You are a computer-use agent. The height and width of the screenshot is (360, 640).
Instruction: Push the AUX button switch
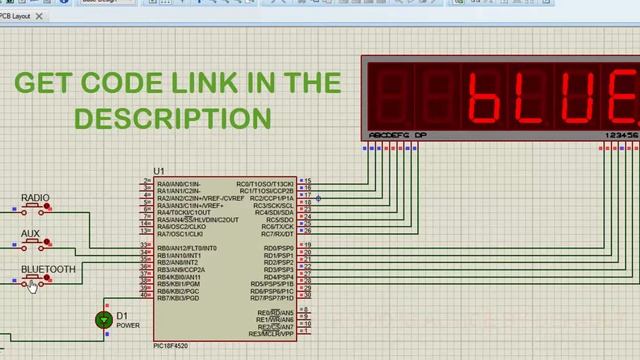pos(33,244)
